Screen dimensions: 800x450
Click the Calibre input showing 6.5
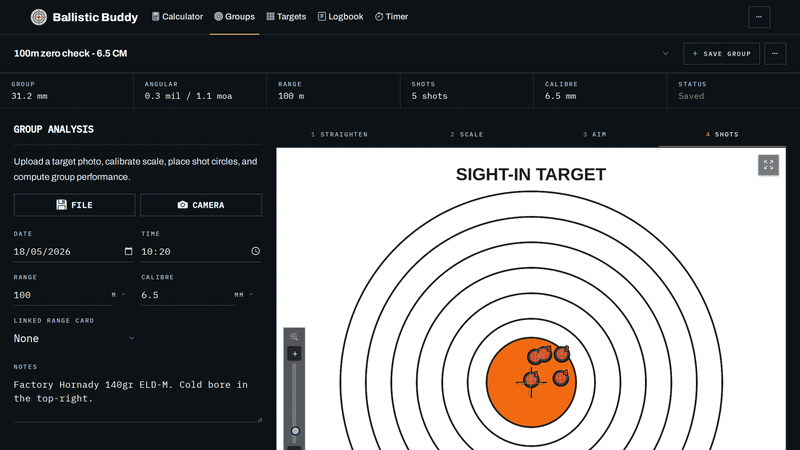pos(187,295)
